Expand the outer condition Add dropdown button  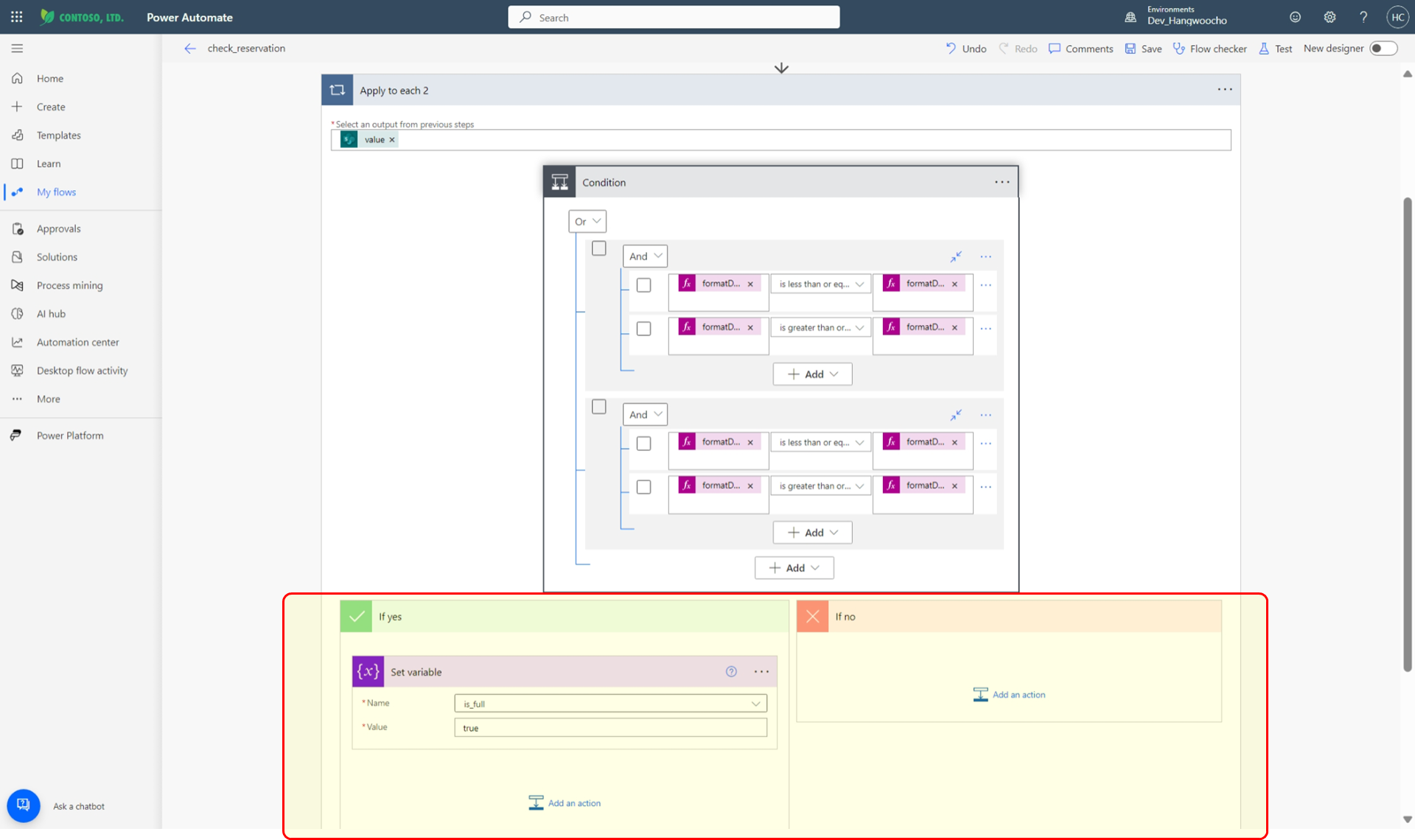794,568
